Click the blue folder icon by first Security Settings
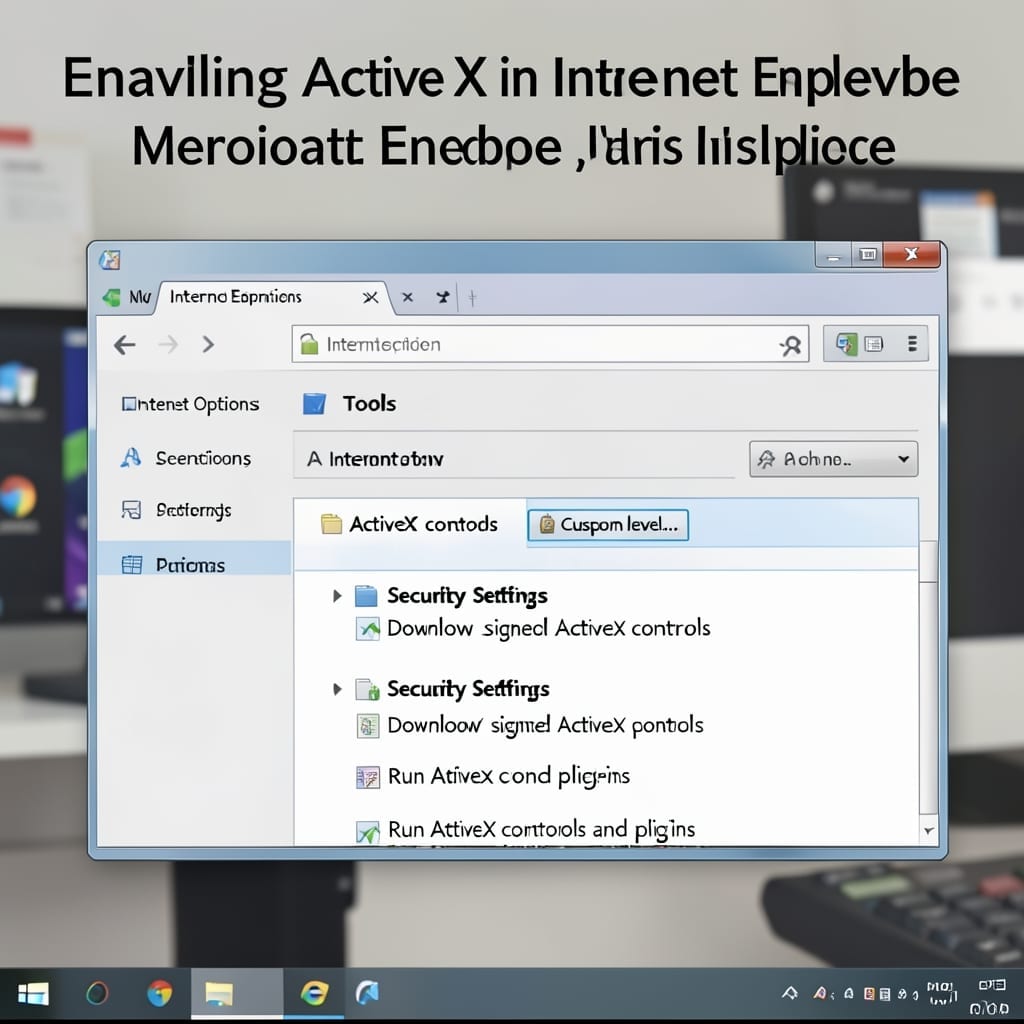1024x1024 pixels. pyautogui.click(x=366, y=596)
